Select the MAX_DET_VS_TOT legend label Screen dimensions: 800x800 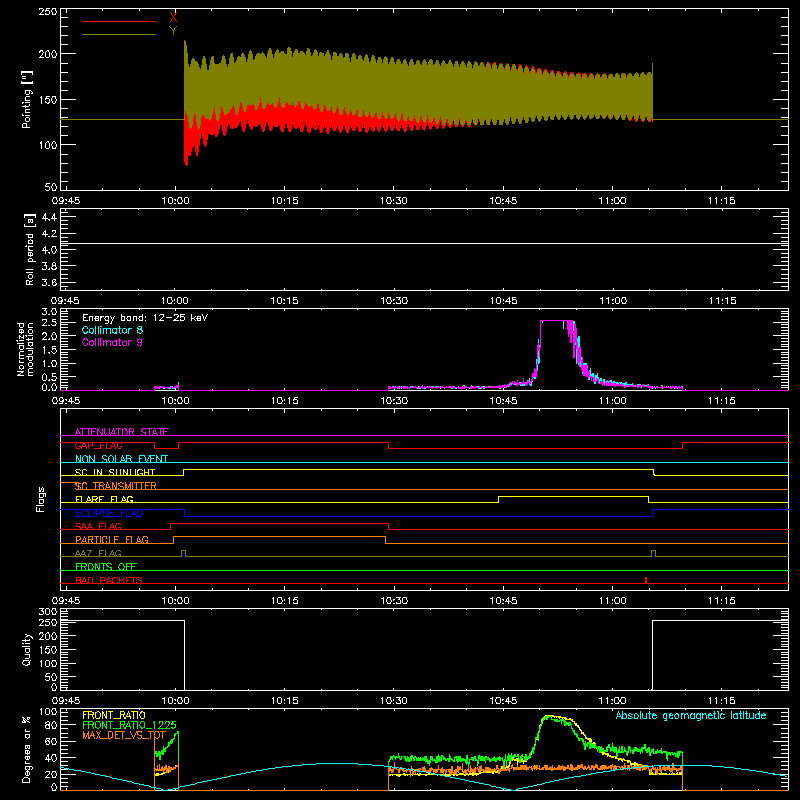[124, 735]
